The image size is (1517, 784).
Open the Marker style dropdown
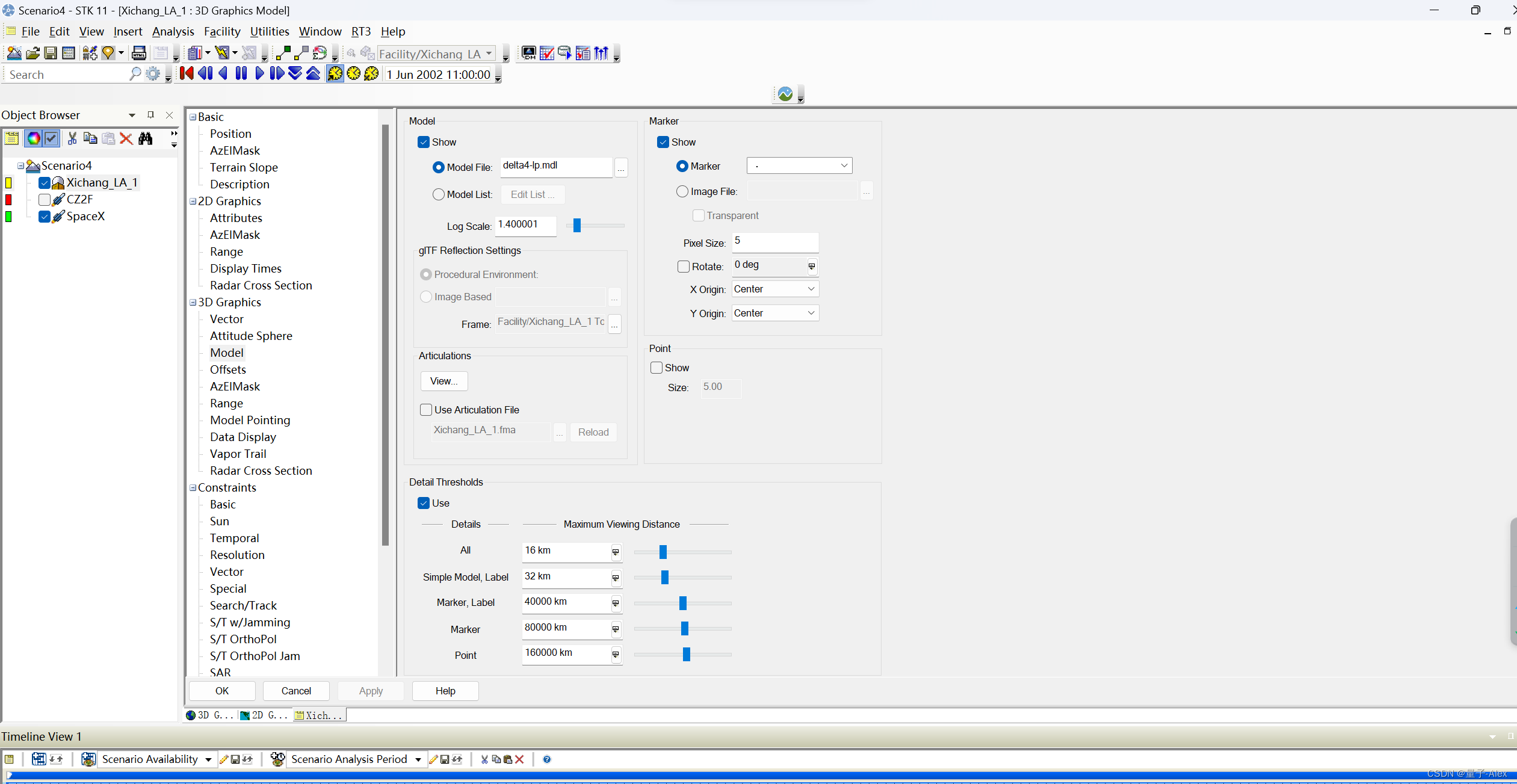(799, 165)
